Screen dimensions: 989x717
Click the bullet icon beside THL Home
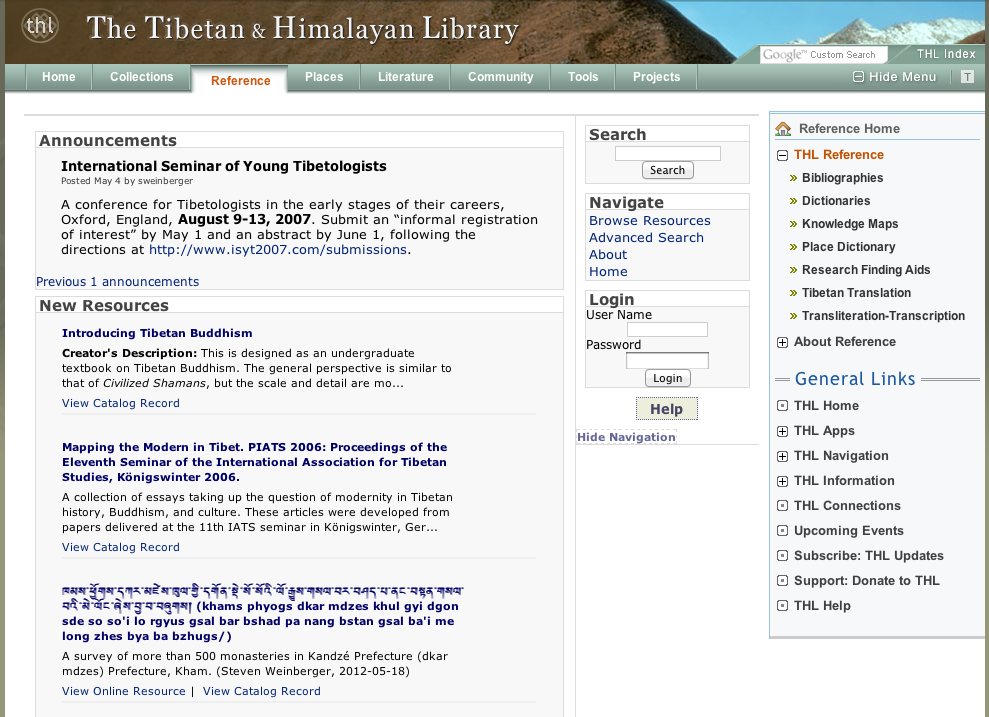point(782,406)
